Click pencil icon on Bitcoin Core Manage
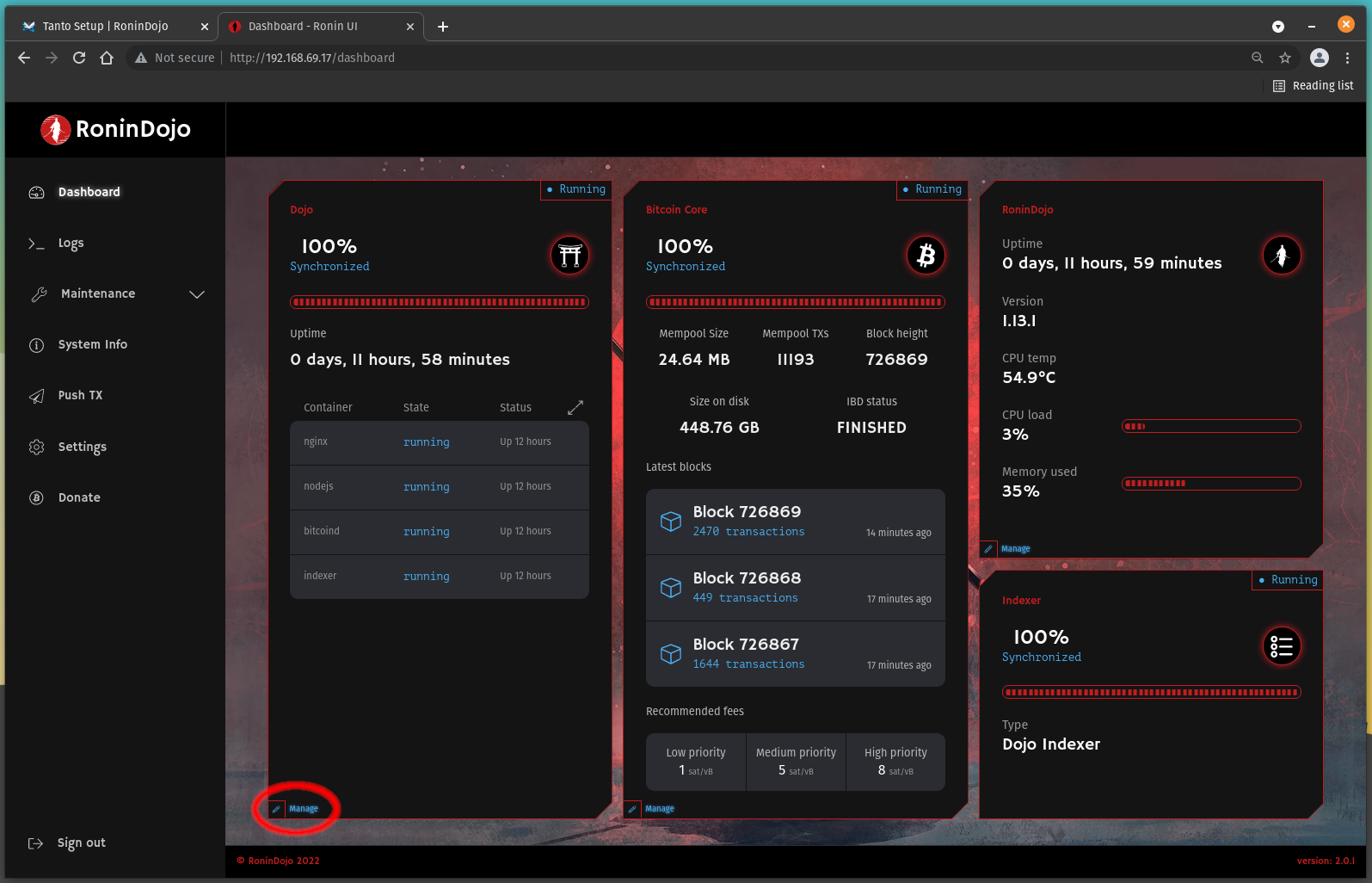This screenshot has height=883, width=1372. 632,809
